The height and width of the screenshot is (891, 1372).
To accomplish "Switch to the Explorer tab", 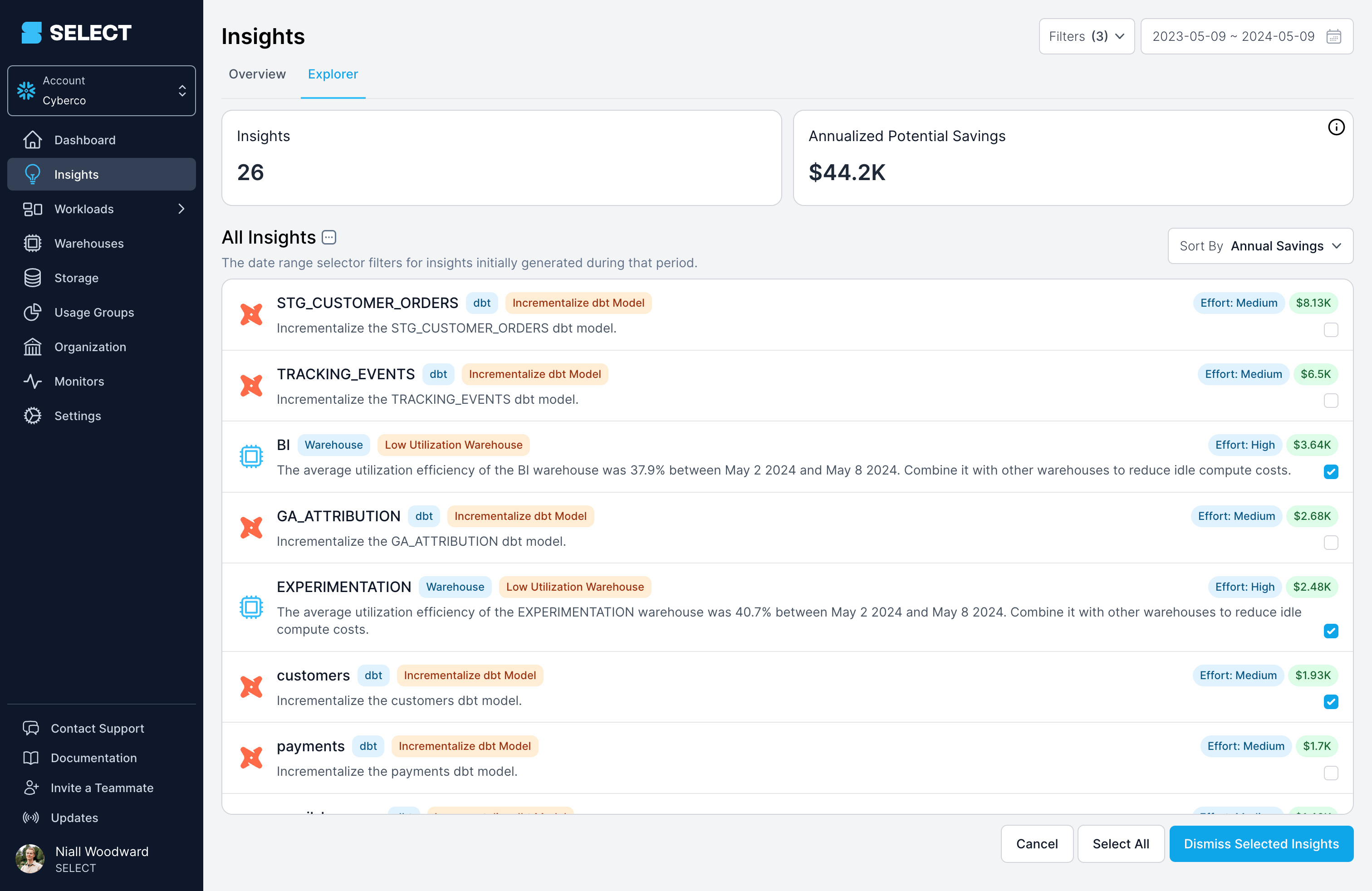I will (333, 73).
